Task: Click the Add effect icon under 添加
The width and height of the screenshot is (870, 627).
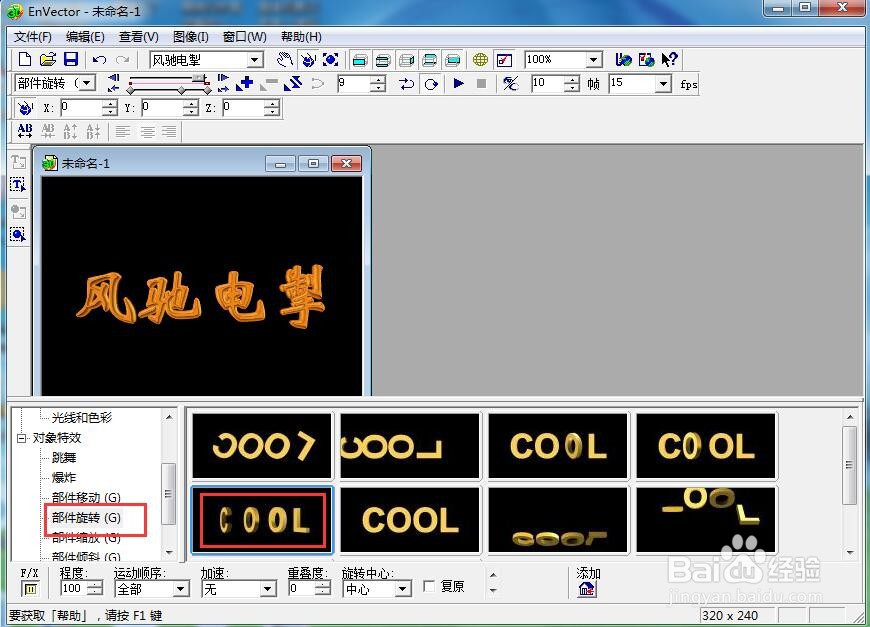Action: pos(587,589)
